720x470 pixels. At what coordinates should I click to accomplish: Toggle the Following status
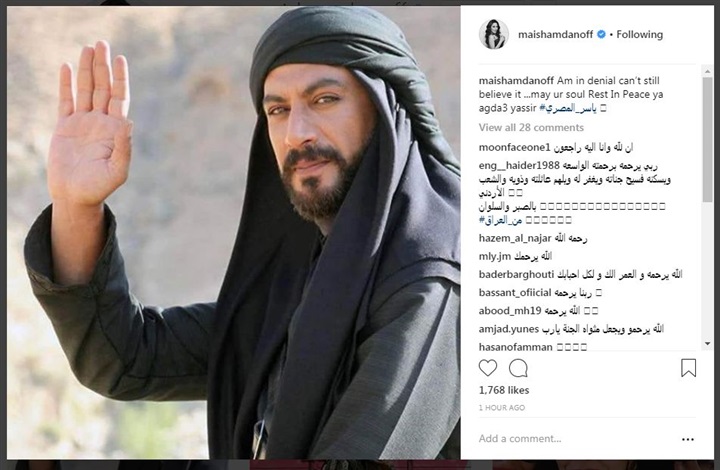coord(640,34)
